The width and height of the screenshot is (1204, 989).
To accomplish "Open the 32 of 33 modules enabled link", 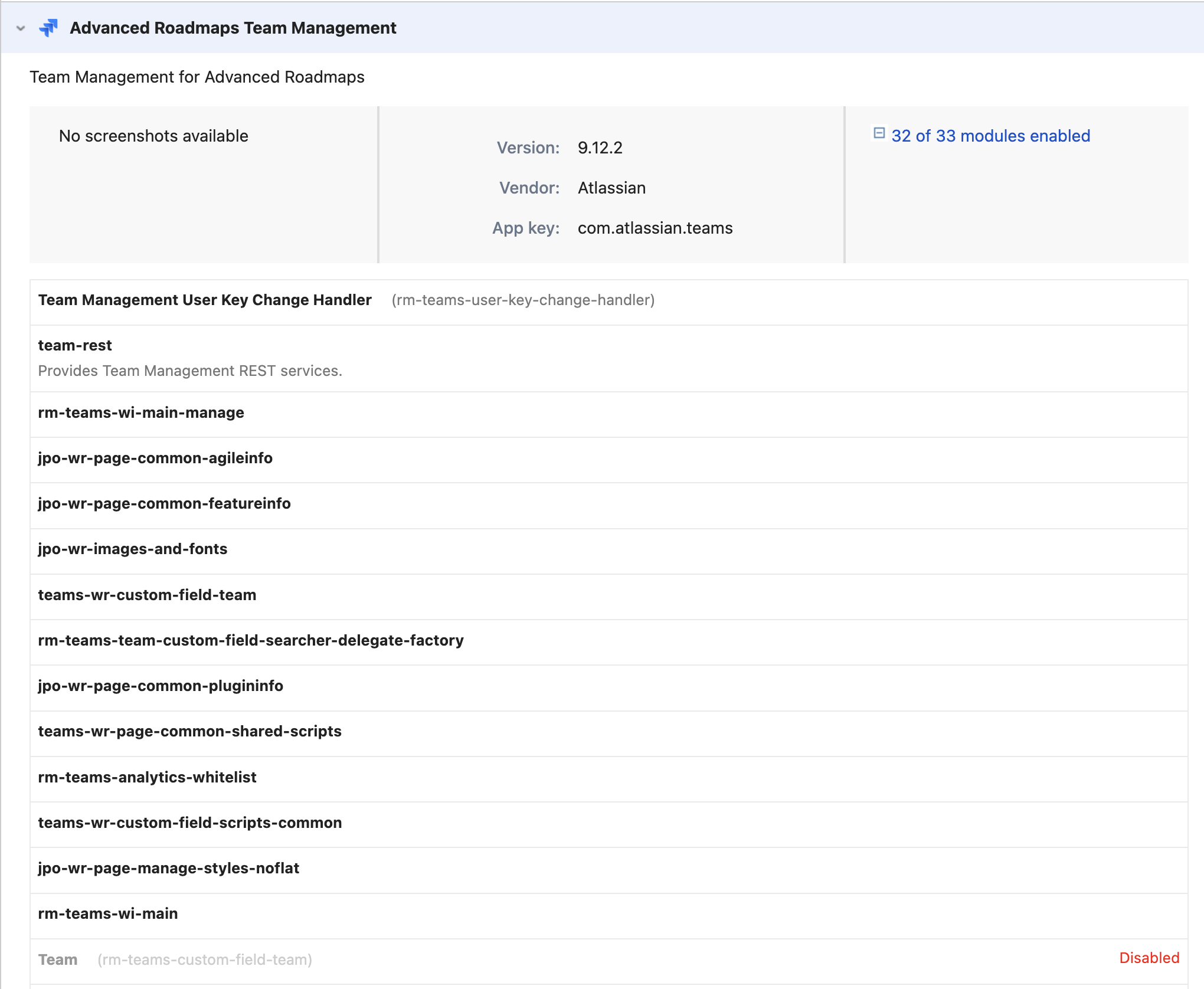I will click(x=990, y=136).
